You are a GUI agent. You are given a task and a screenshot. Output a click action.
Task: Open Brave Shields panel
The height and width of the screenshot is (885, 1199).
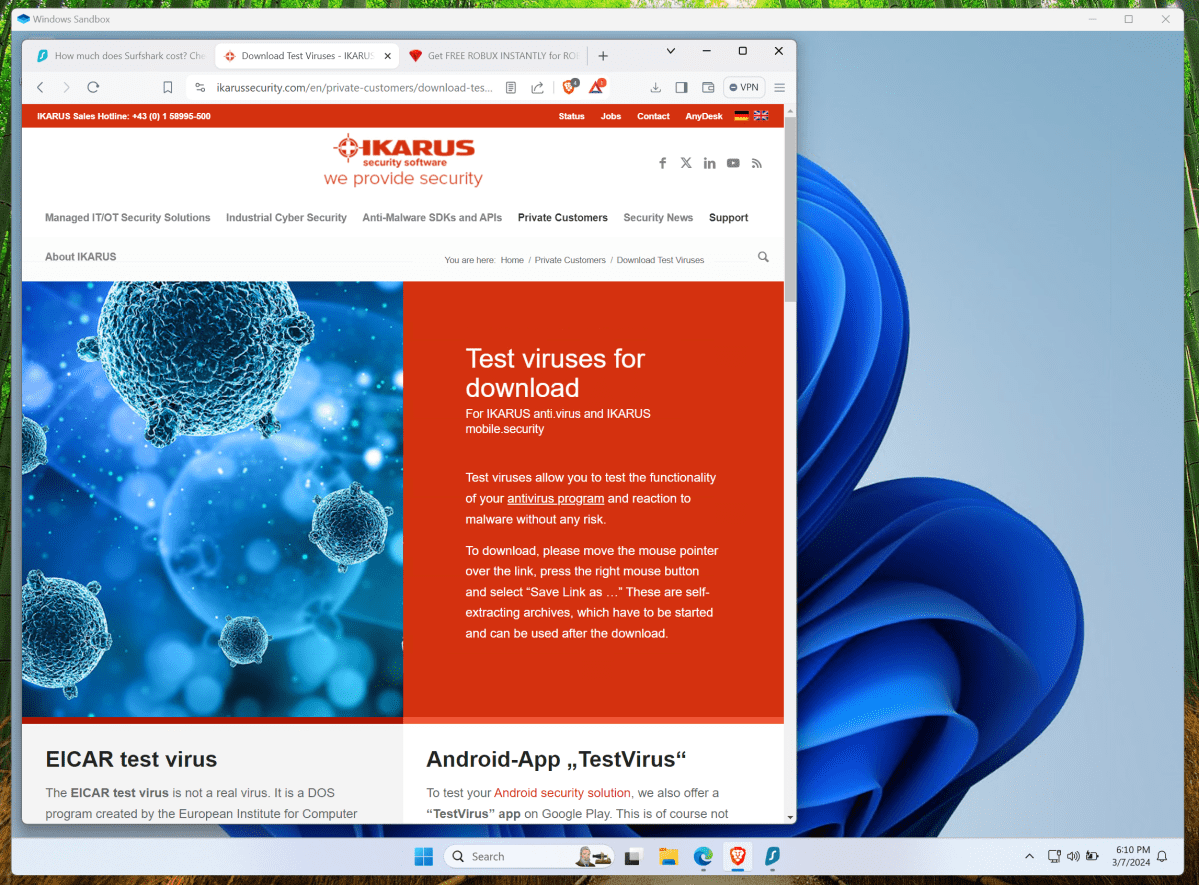(x=569, y=87)
